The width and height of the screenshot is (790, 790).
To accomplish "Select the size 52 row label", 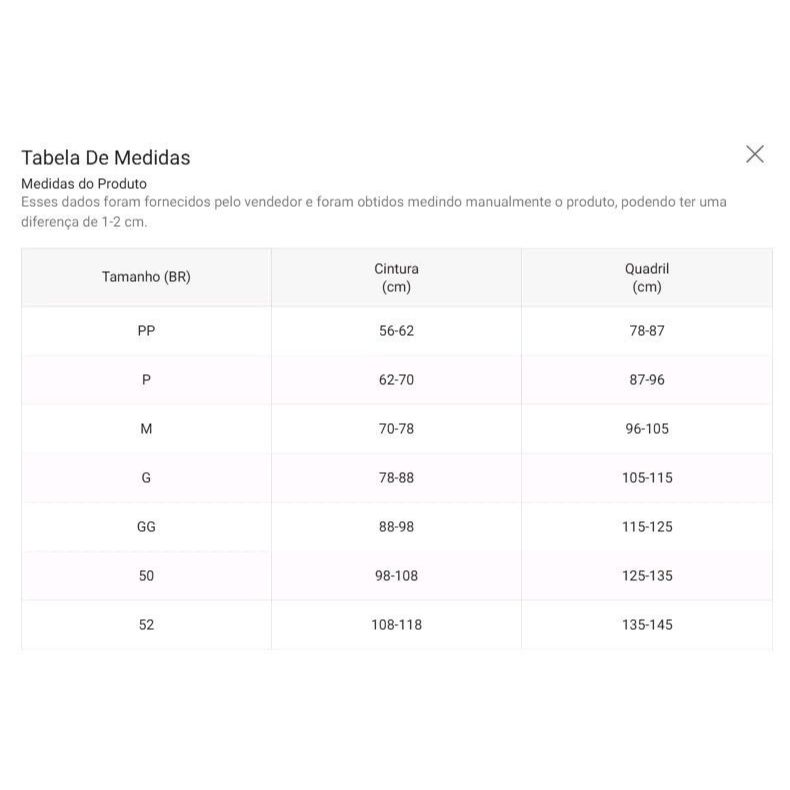I will [146, 625].
